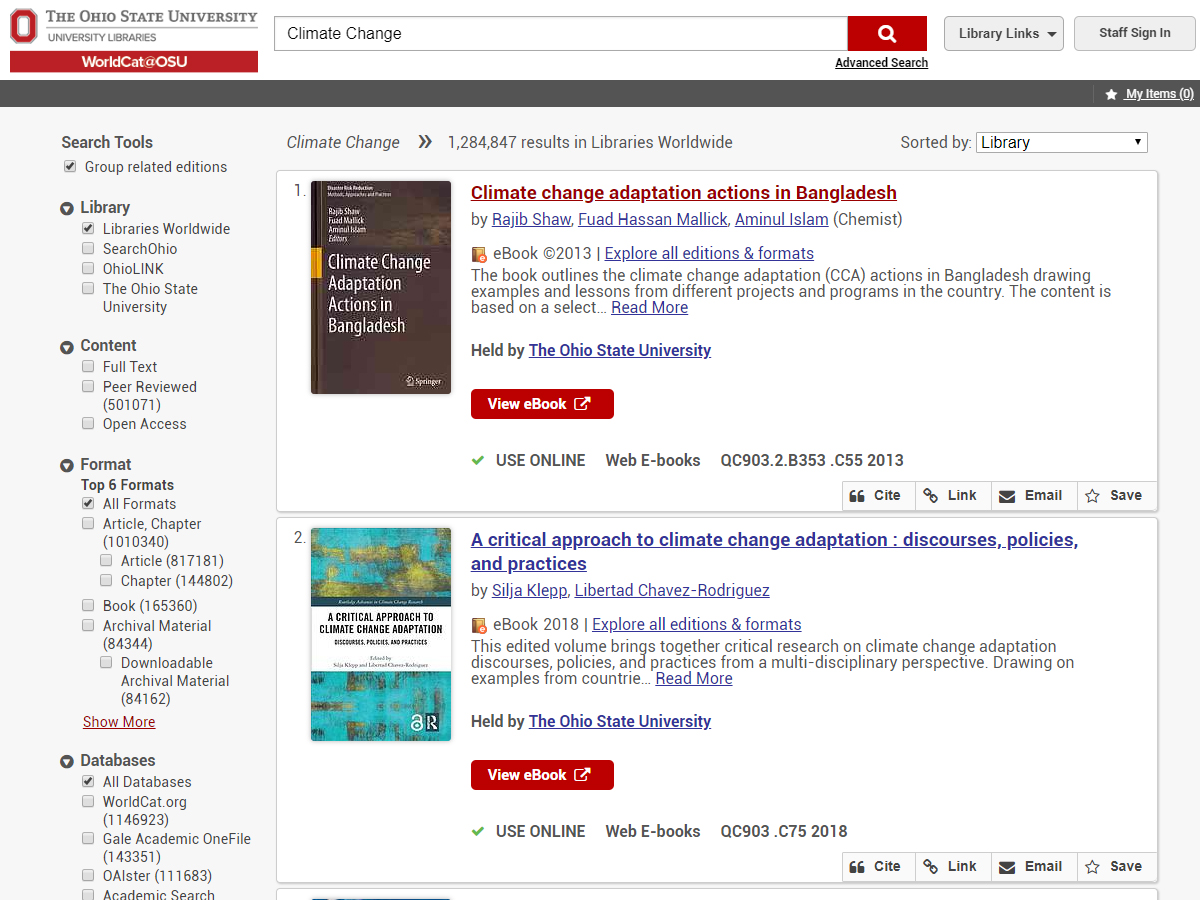This screenshot has width=1200, height=900.
Task: Click the Climate Change search input field
Action: pos(560,34)
